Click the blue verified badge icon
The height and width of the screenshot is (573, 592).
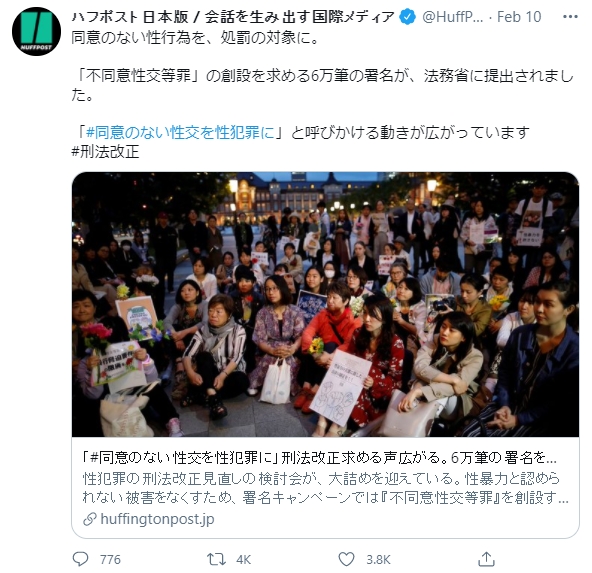[x=407, y=17]
